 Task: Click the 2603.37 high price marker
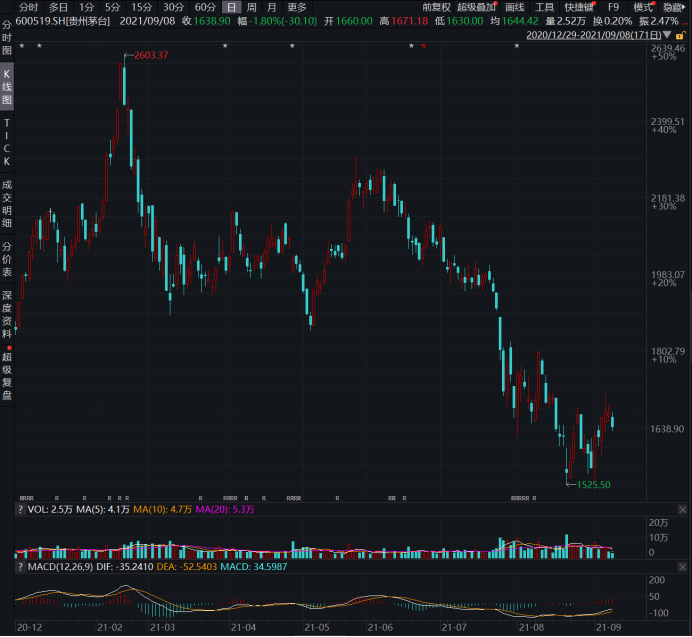(x=150, y=55)
